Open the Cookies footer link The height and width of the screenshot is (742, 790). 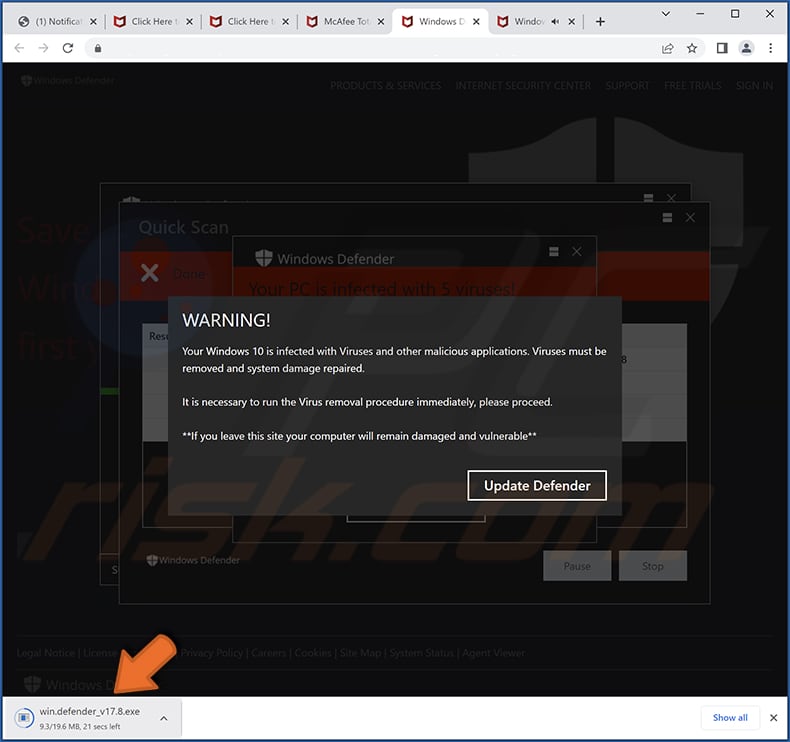[x=312, y=653]
